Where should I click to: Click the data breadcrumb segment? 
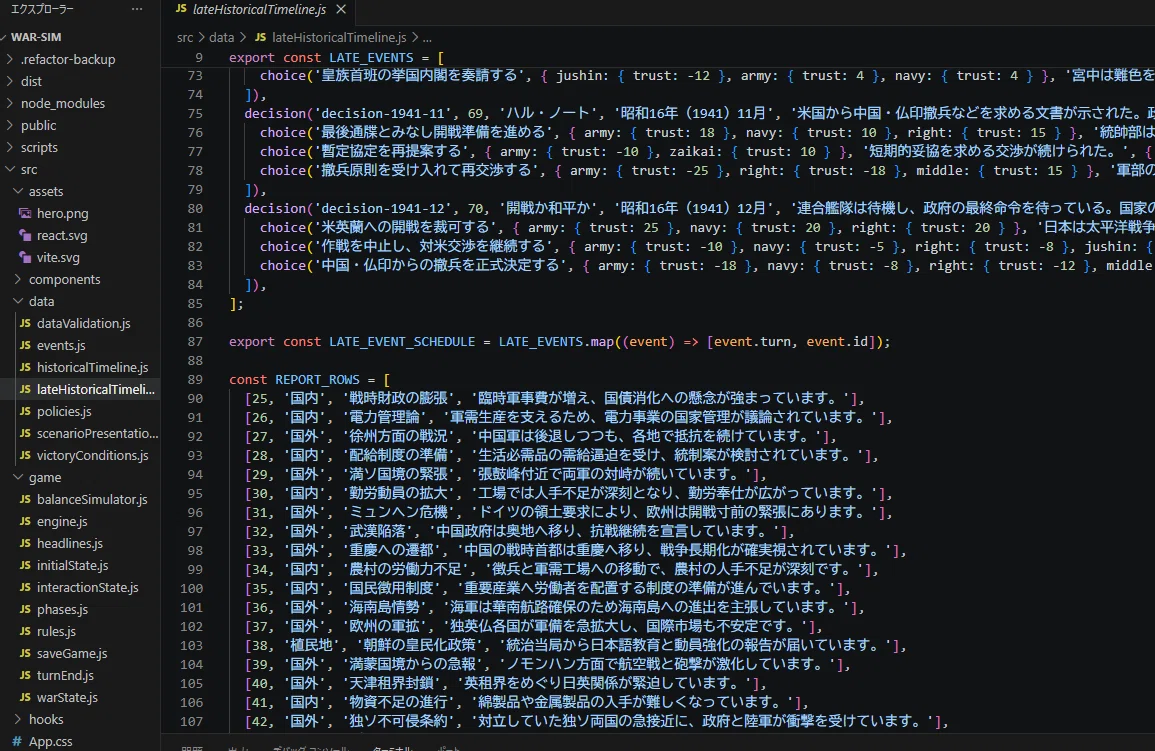[x=221, y=38]
